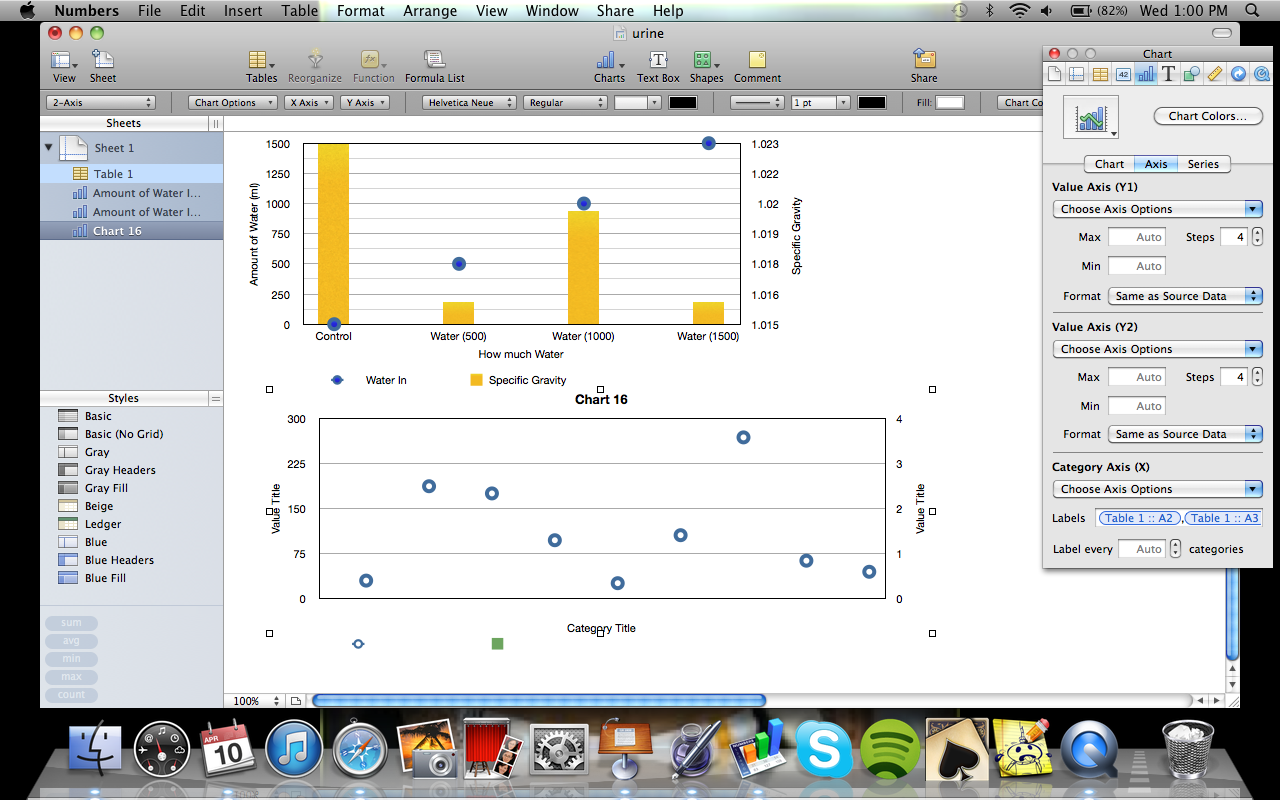Open Value Axis (Y2) Format dropdown

1185,434
